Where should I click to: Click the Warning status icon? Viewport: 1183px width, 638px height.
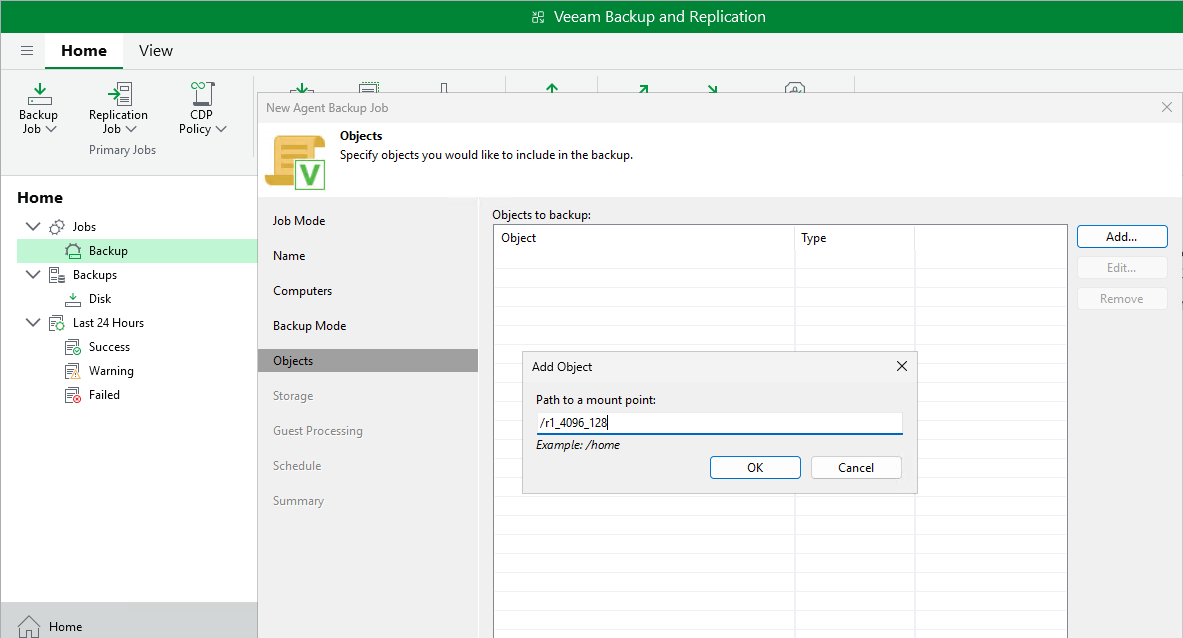72,372
